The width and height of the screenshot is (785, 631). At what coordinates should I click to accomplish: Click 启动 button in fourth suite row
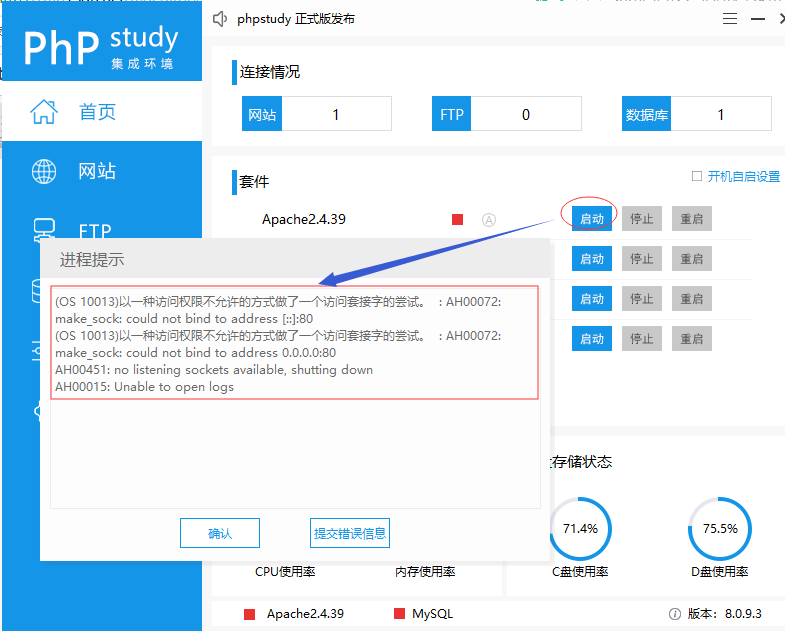592,339
